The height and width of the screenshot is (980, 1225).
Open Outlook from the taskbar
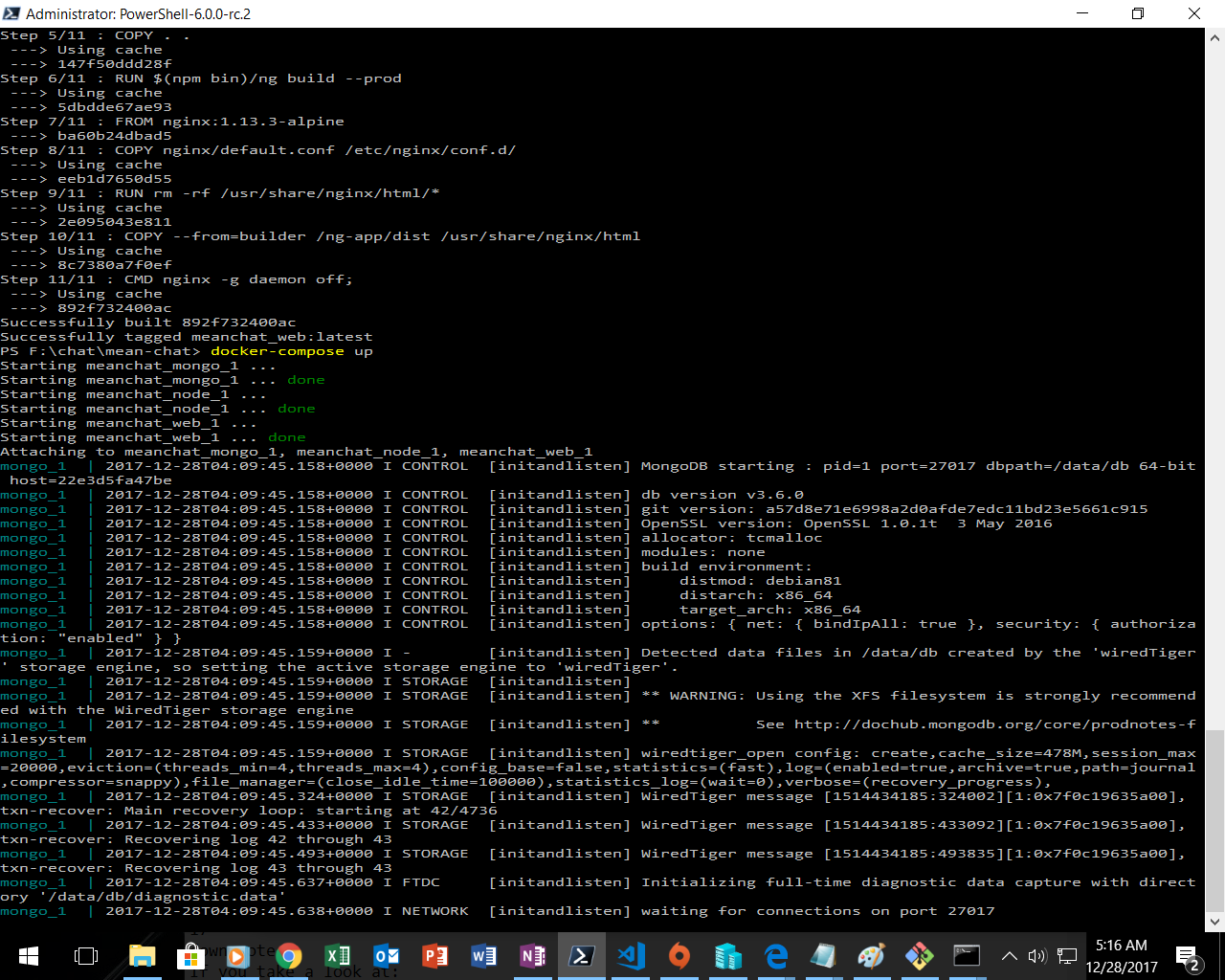pyautogui.click(x=387, y=956)
